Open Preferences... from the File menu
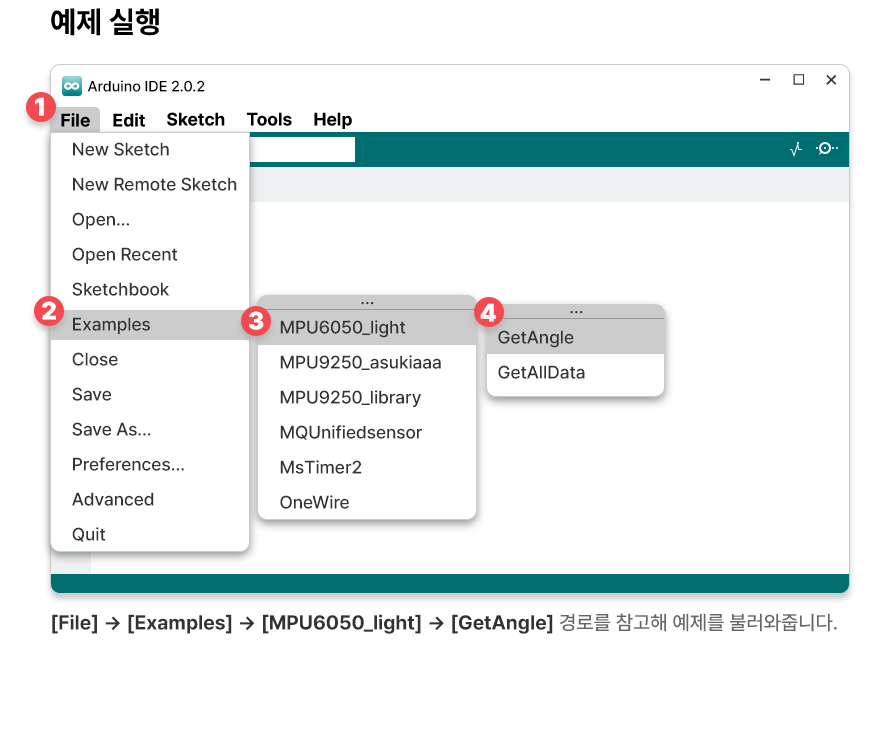Viewport: 895px width, 737px height. tap(128, 465)
